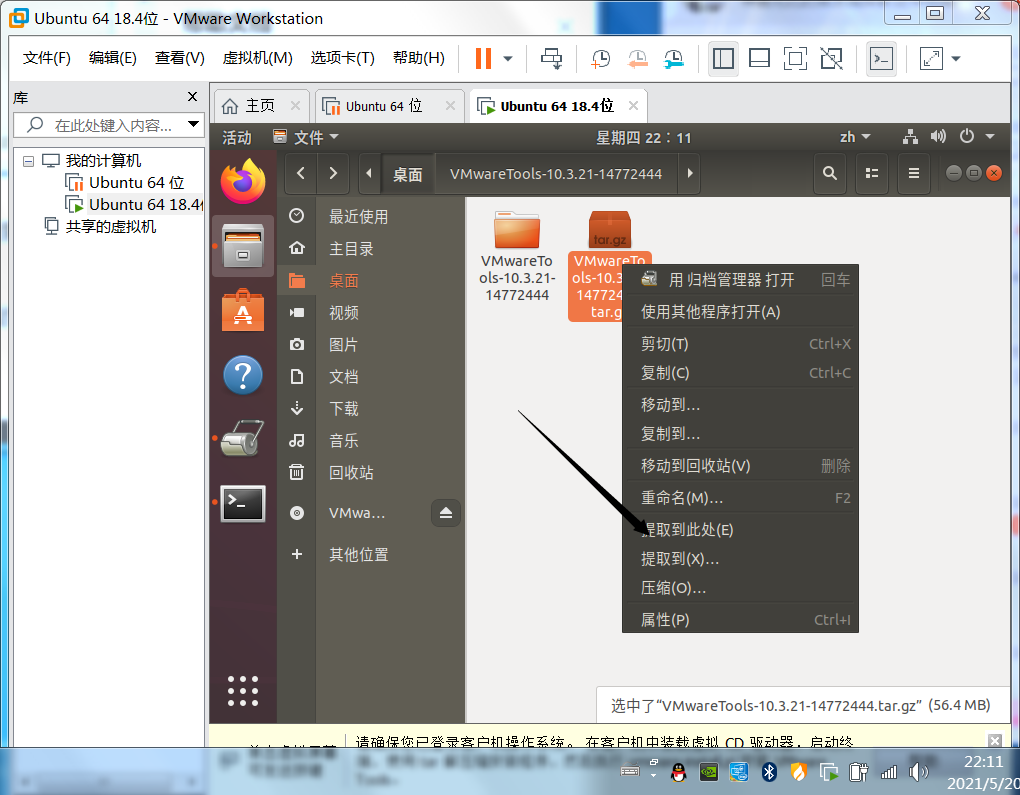Viewport: 1020px width, 795px height.
Task: Open the 文件(F) menu
Action: click(x=47, y=58)
